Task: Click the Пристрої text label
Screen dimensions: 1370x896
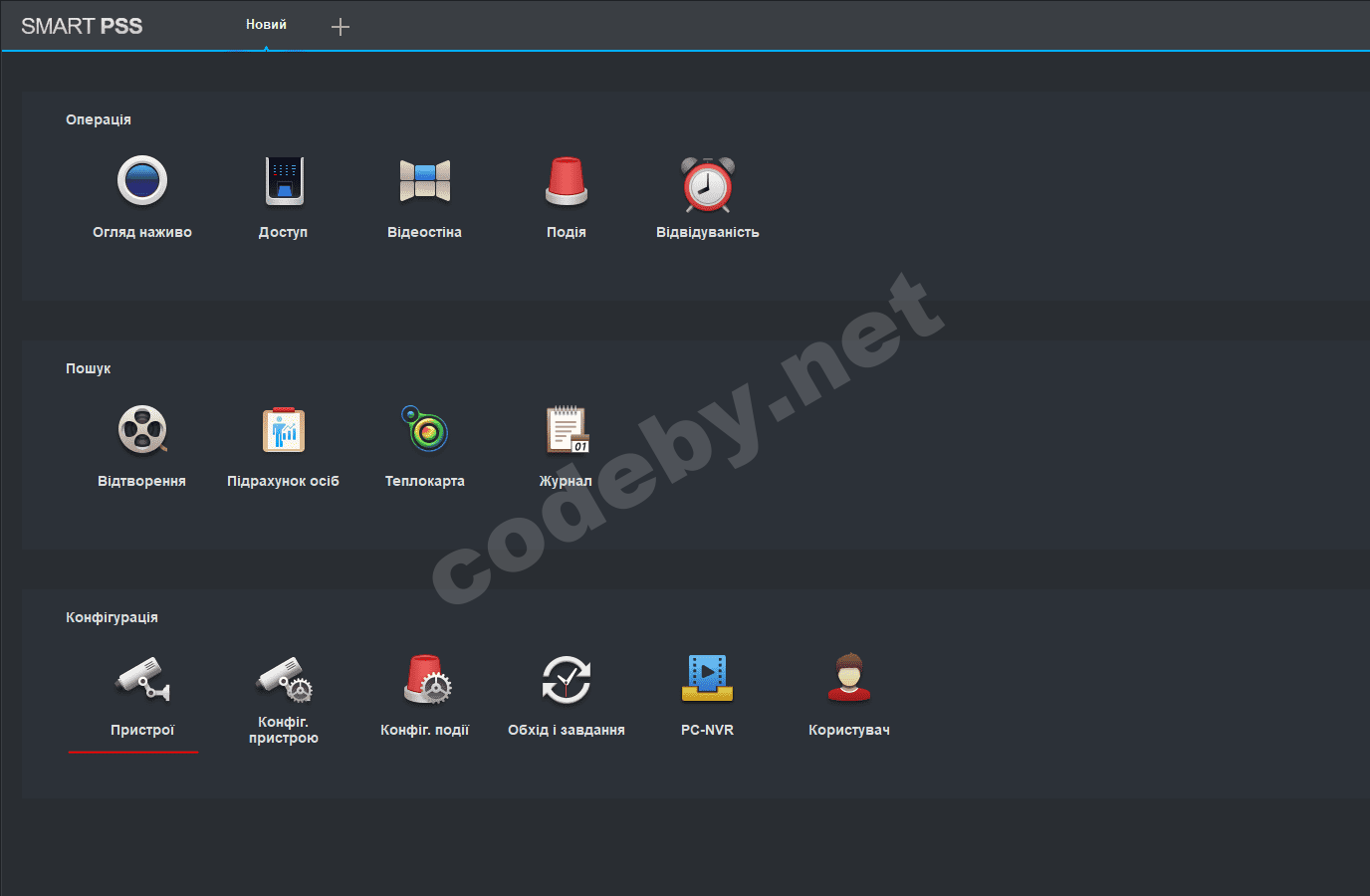Action: tap(142, 730)
